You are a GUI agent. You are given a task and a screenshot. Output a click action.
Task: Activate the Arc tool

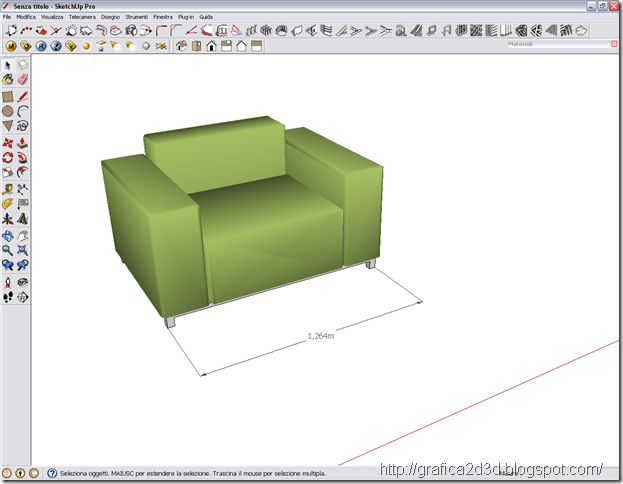tap(23, 111)
